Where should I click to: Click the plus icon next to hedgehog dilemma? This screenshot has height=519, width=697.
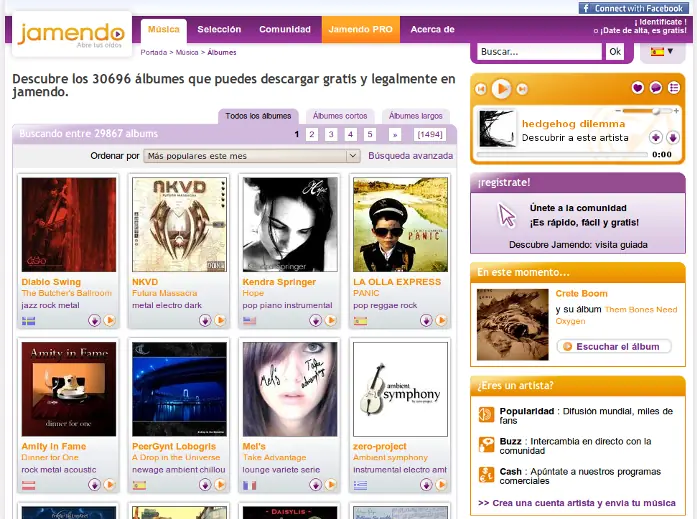pos(656,137)
